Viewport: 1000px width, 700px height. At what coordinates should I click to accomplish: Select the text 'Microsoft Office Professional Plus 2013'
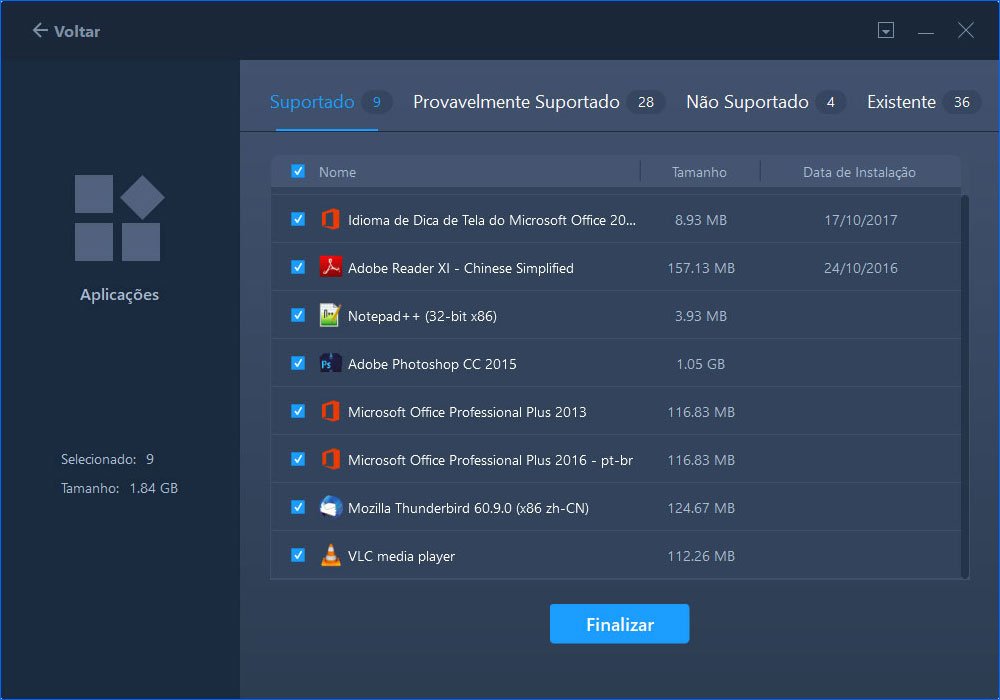point(467,412)
